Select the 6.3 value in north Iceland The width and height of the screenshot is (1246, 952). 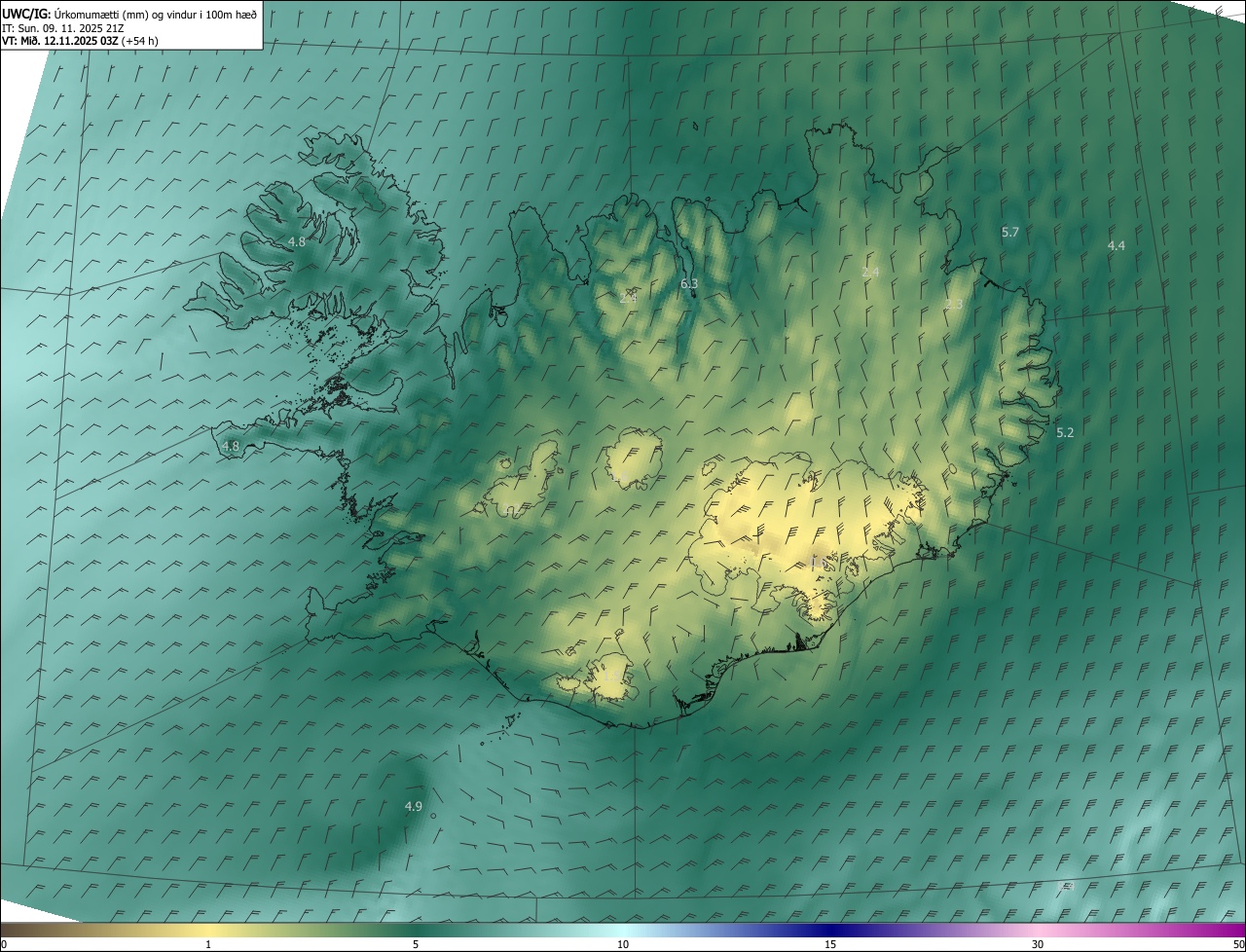pos(689,283)
